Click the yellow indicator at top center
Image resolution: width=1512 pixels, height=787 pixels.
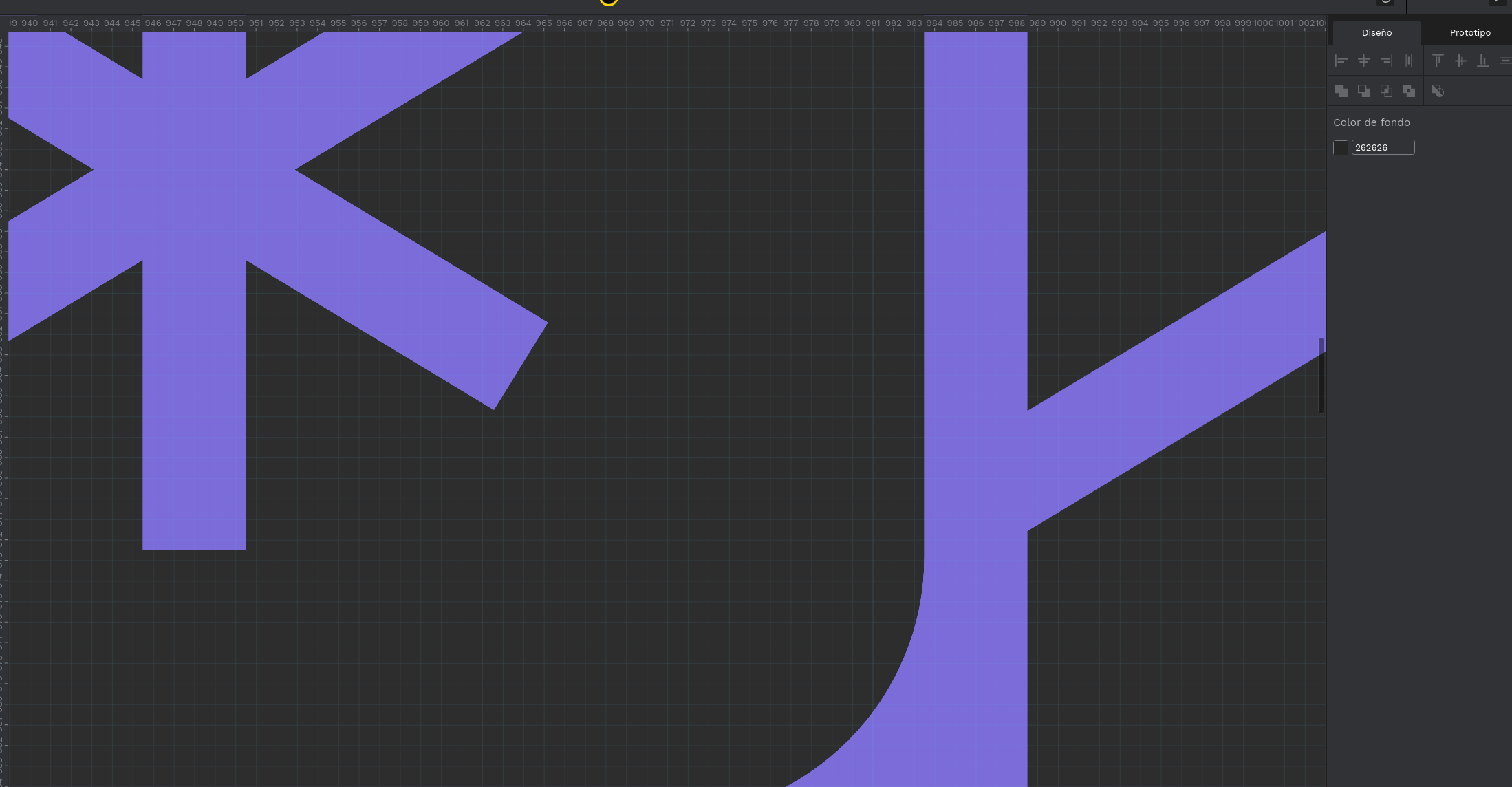(x=608, y=3)
